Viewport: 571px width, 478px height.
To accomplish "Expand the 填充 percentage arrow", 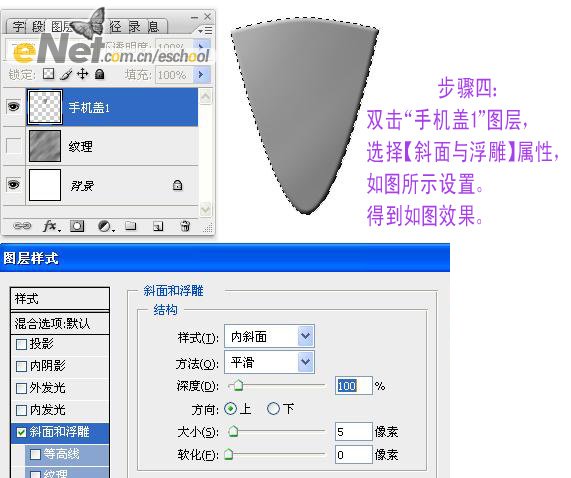I will point(201,75).
